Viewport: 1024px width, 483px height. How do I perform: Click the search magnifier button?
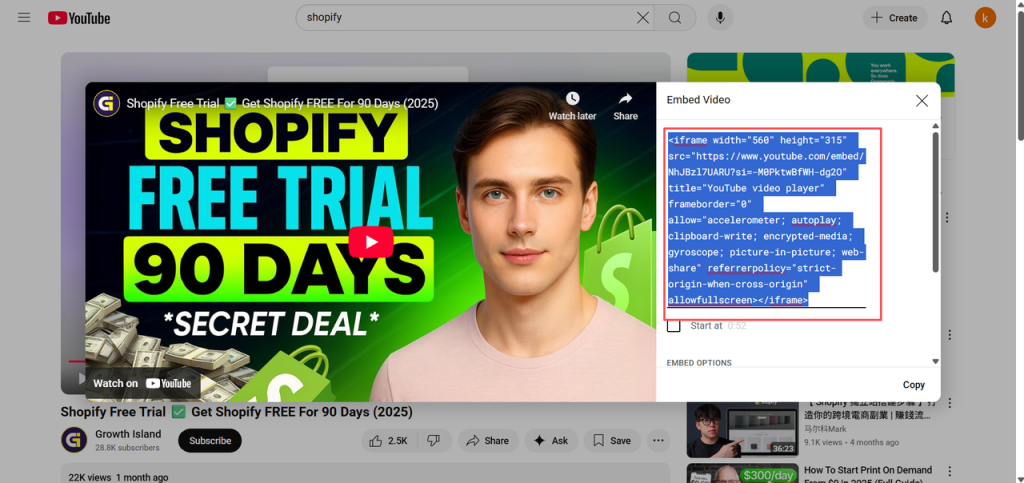675,18
